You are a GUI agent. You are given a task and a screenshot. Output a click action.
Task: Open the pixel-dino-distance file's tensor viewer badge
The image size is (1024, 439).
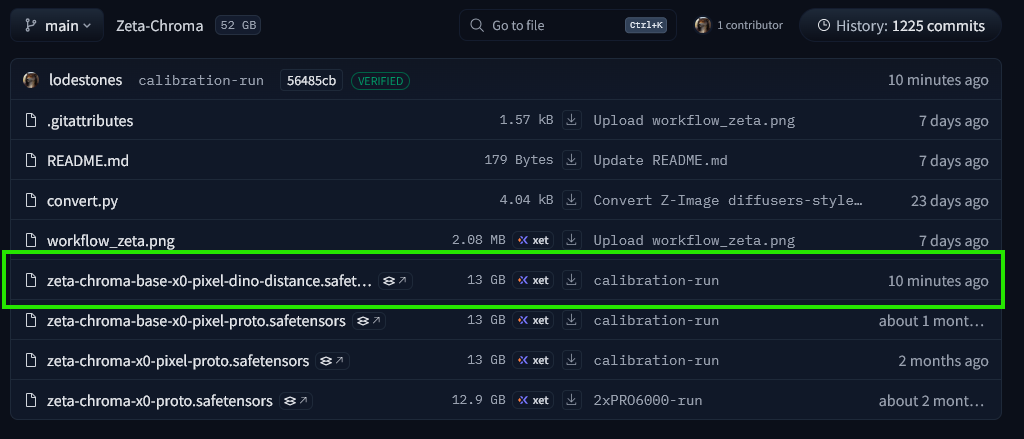coord(395,281)
